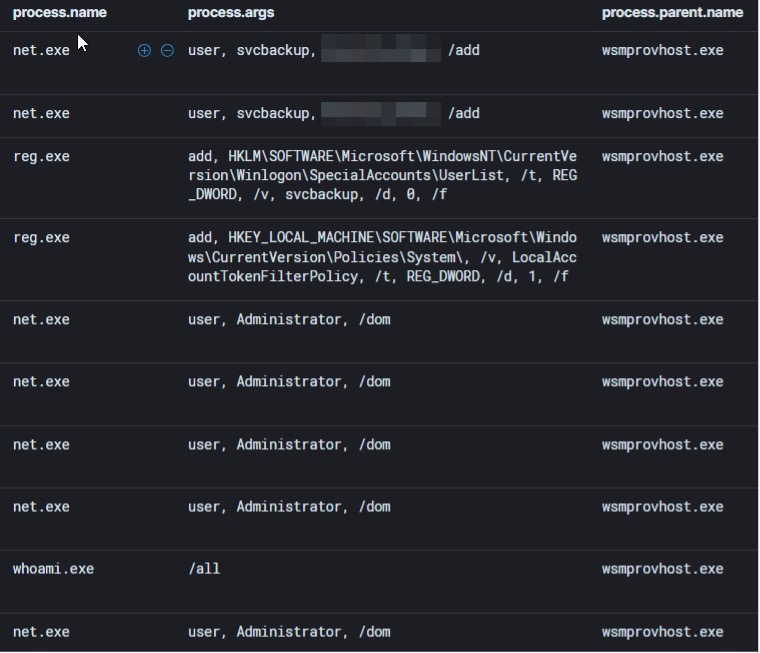This screenshot has height=653, width=760.
Task: Click the LocalAccountTokenFilterPolicy registry arguments cell
Action: [382, 257]
